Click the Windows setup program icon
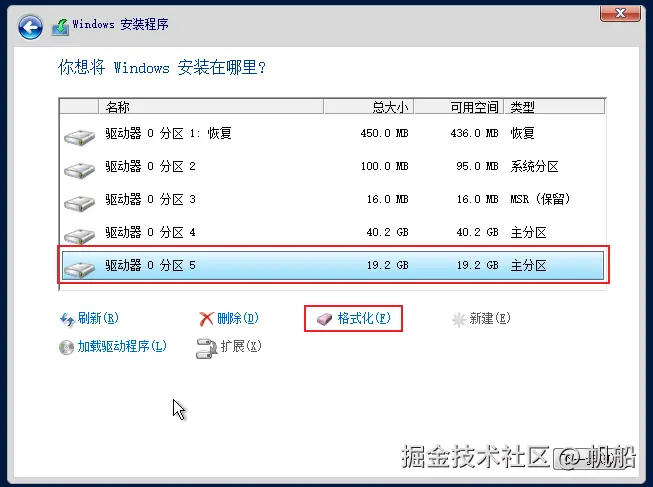 [x=60, y=26]
